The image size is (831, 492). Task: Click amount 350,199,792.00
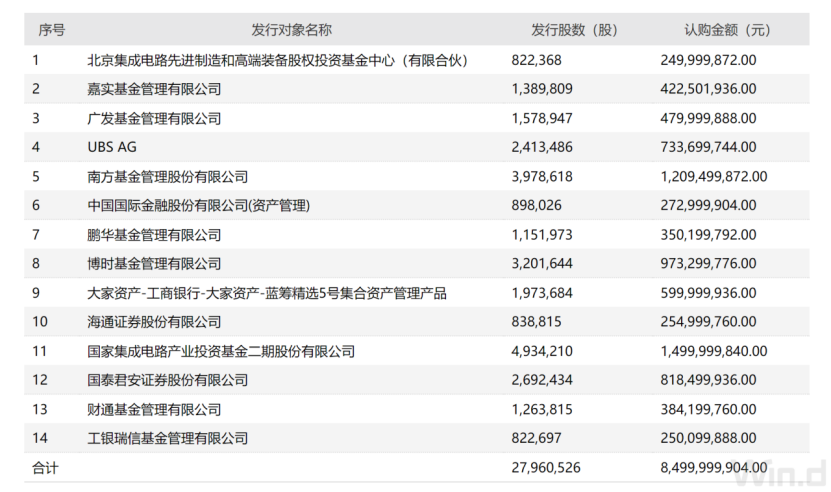click(709, 234)
